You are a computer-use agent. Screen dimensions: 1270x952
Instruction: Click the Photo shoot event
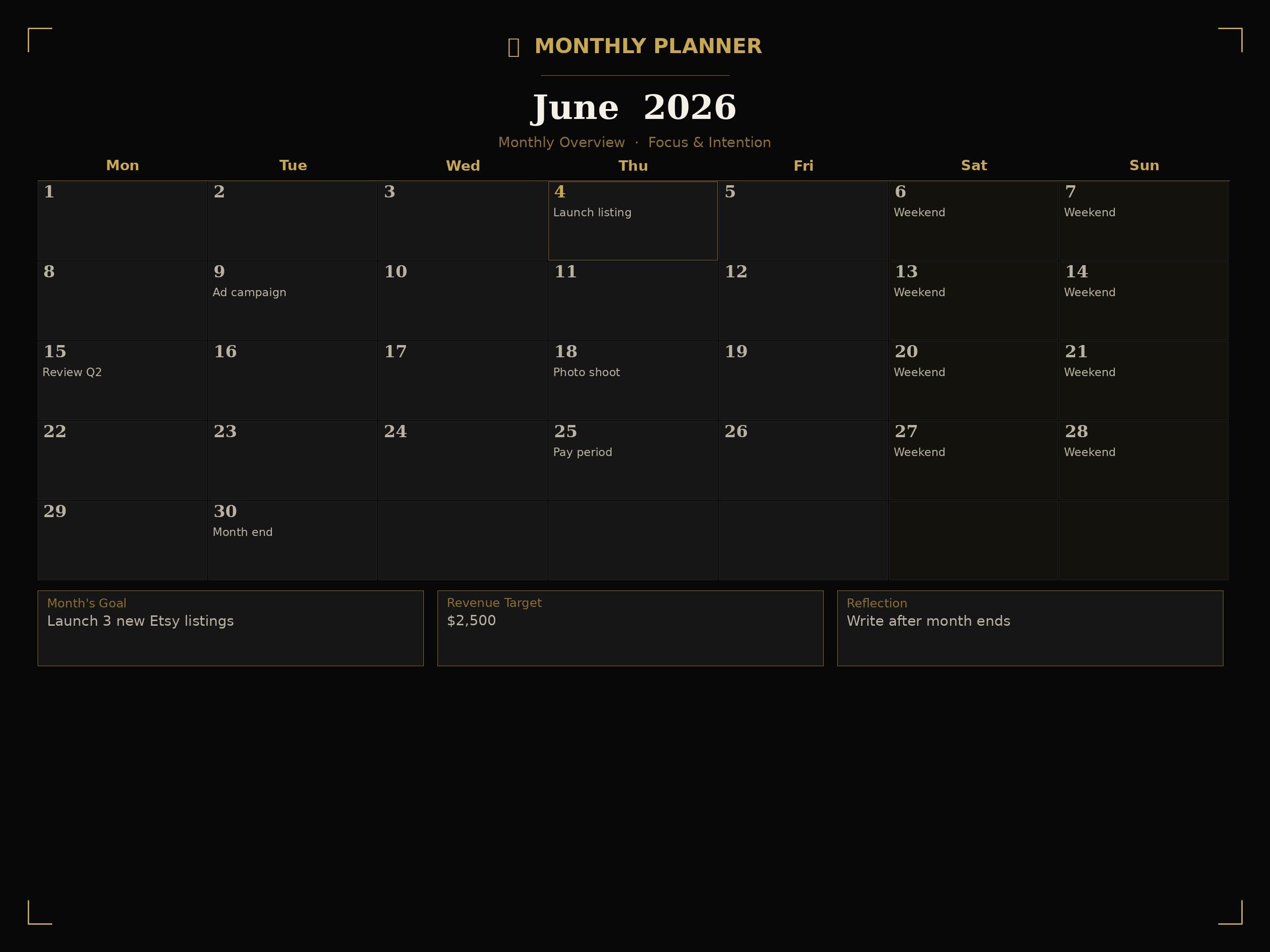586,372
